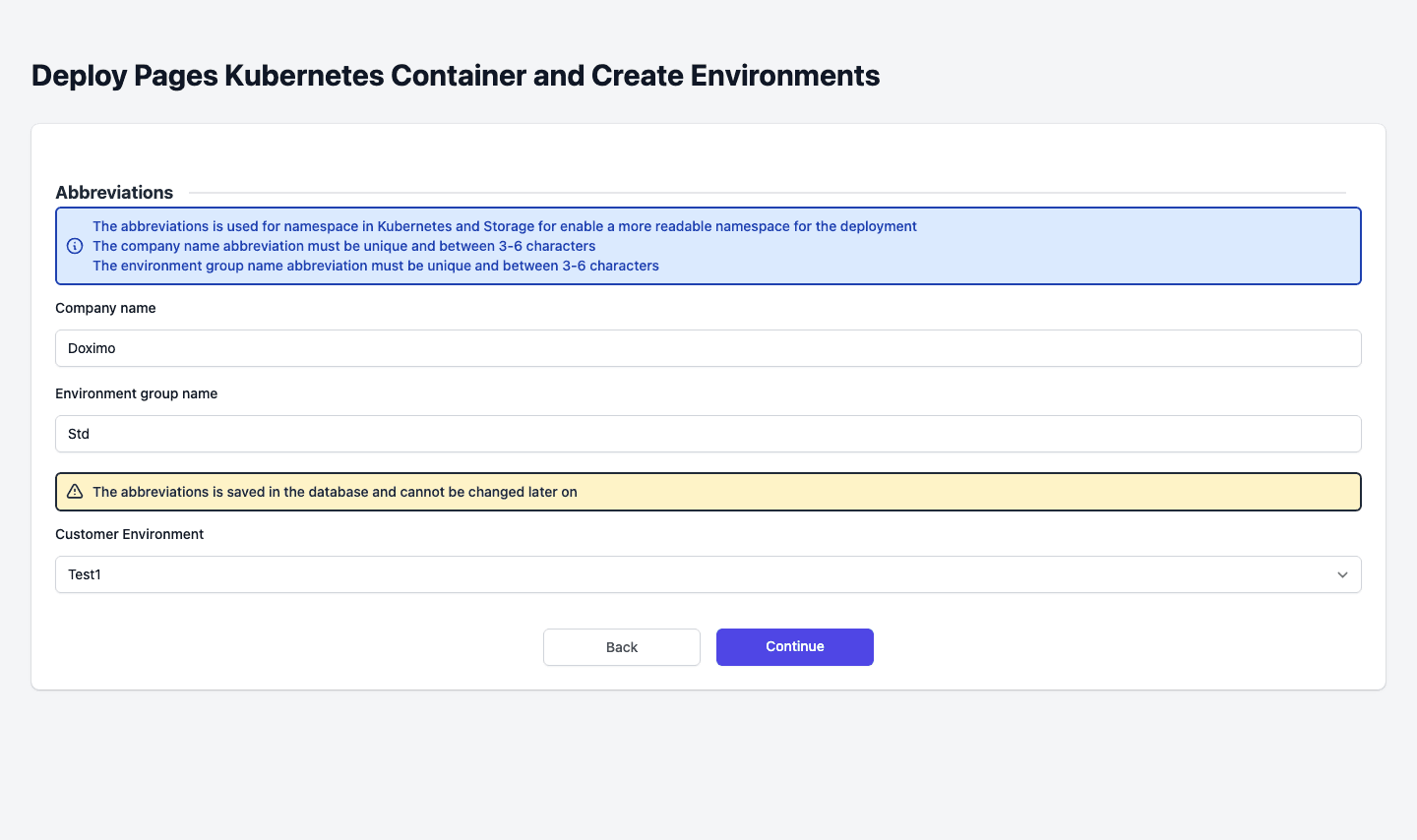Click the Customer Environment label
Viewport: 1417px width, 840px height.
129,534
